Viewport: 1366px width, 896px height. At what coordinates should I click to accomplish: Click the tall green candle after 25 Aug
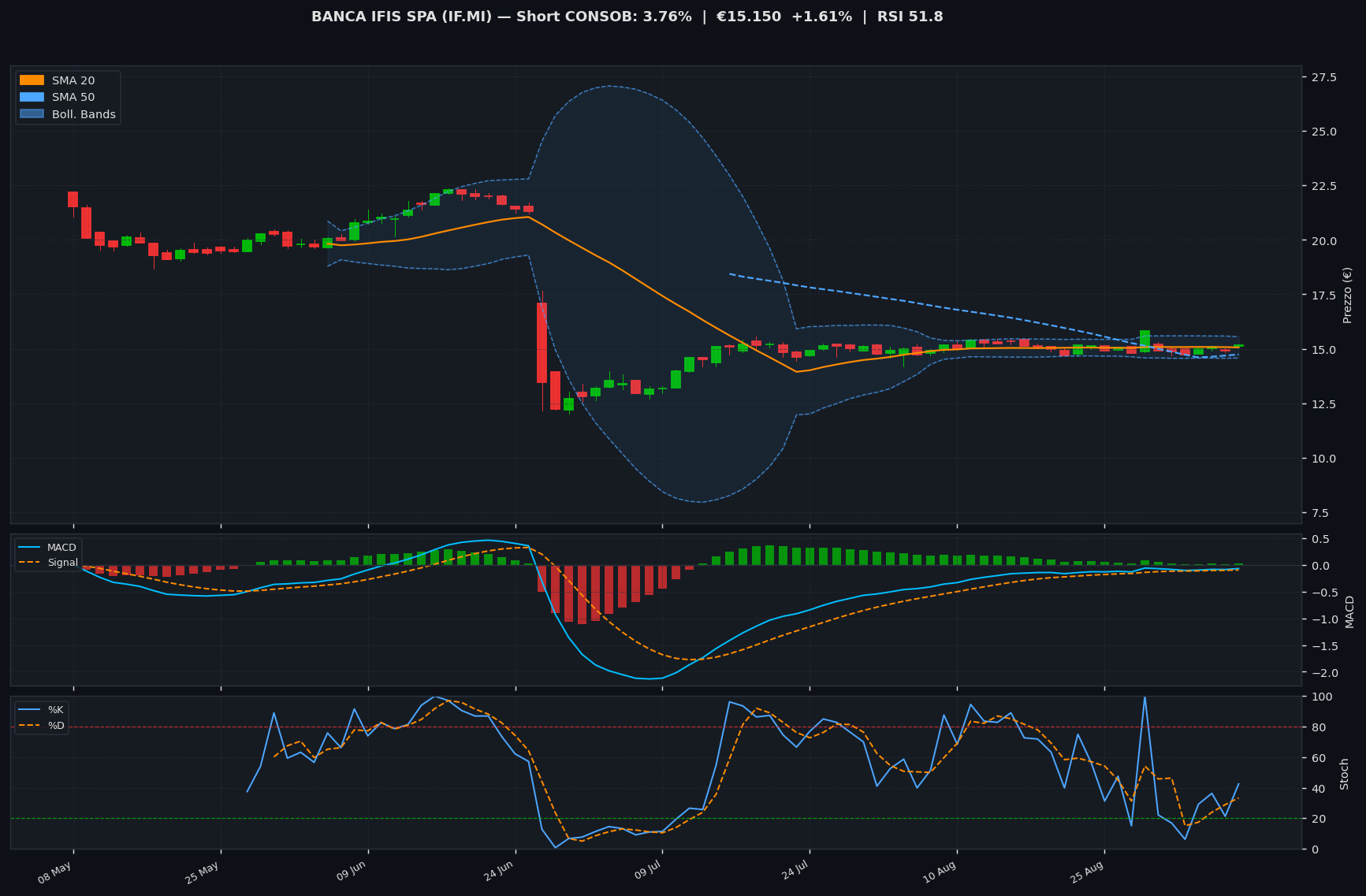click(x=1145, y=340)
